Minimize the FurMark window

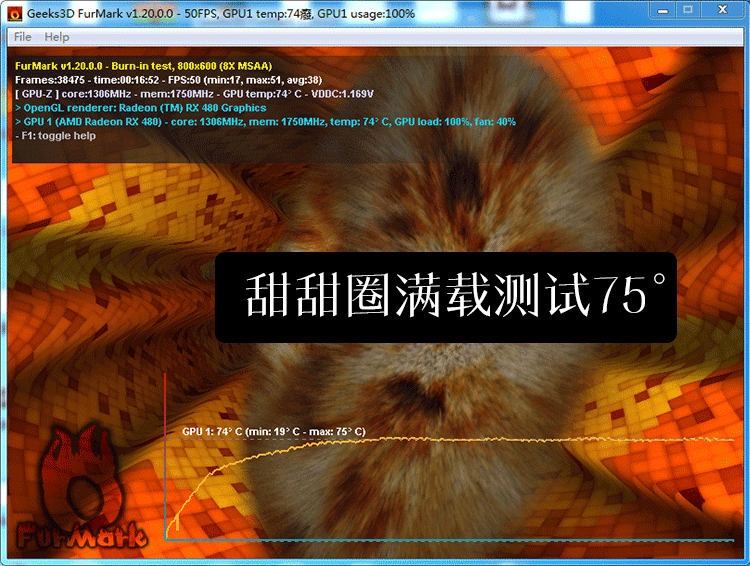point(662,11)
